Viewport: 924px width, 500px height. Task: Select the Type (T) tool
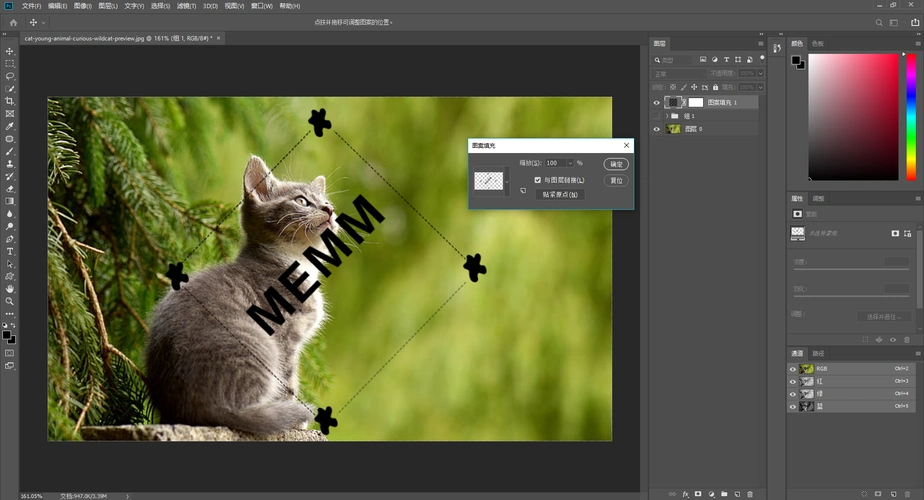point(10,252)
